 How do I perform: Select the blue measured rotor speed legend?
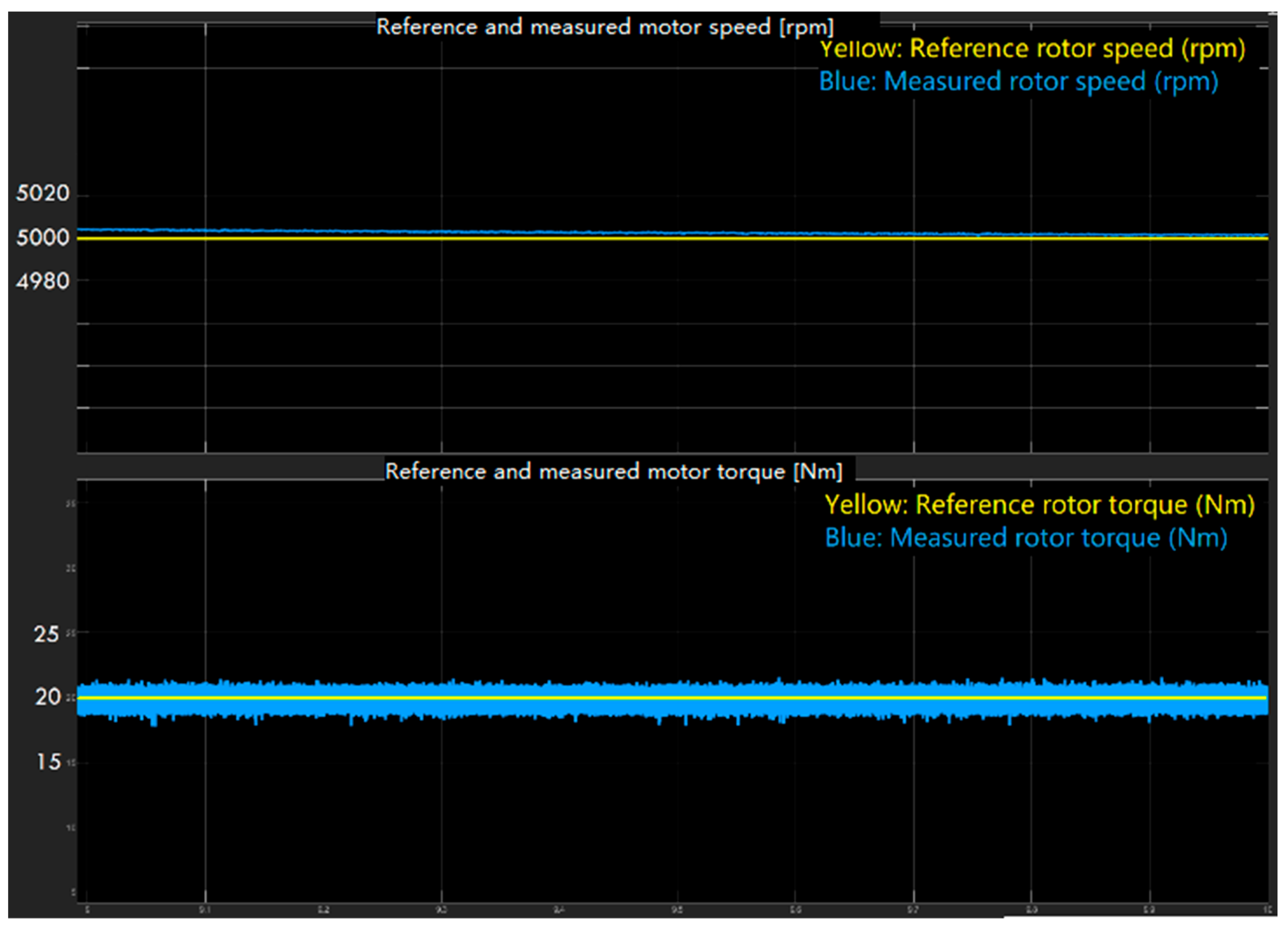[x=1018, y=82]
